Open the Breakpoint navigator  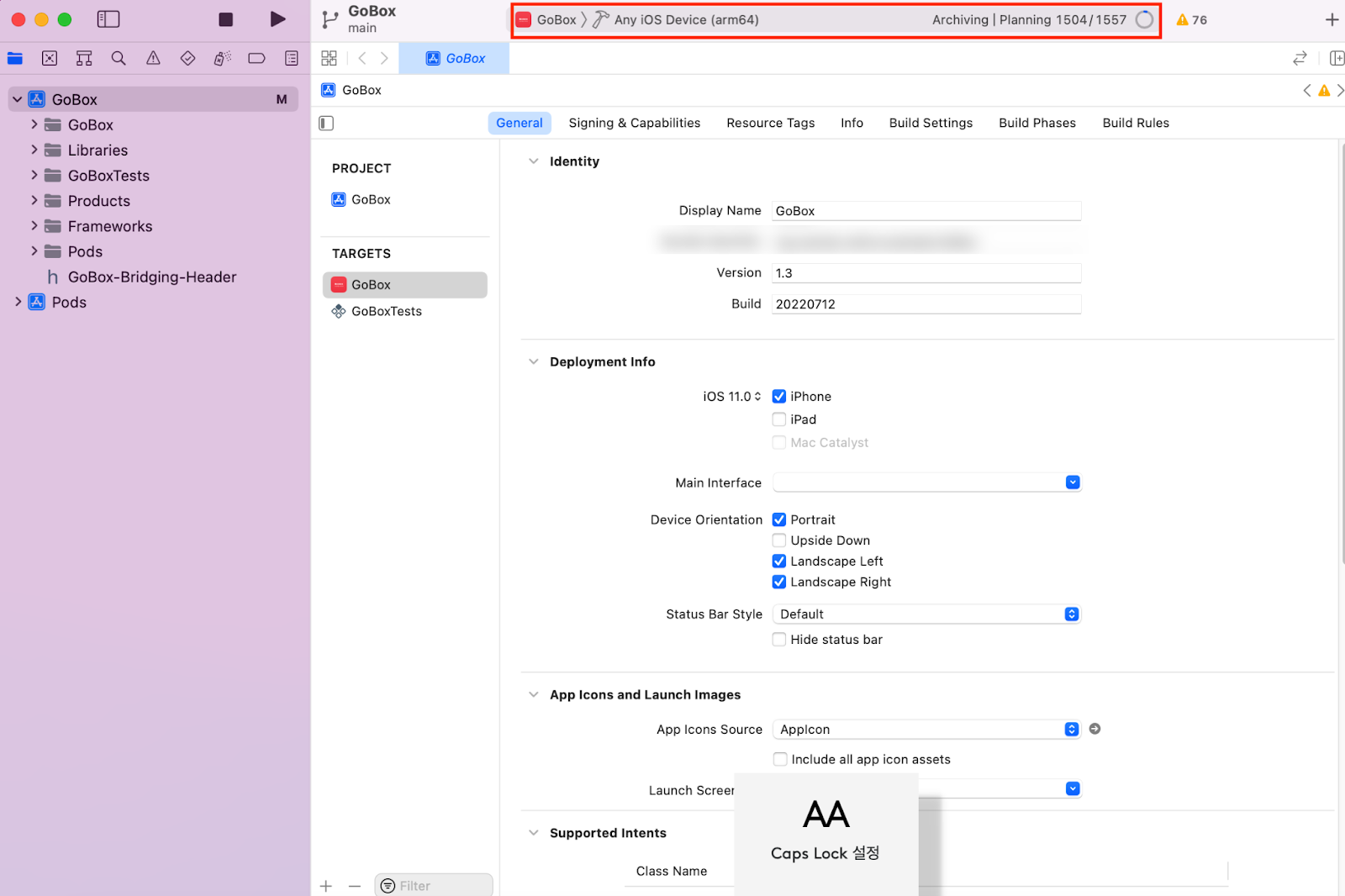pyautogui.click(x=256, y=58)
